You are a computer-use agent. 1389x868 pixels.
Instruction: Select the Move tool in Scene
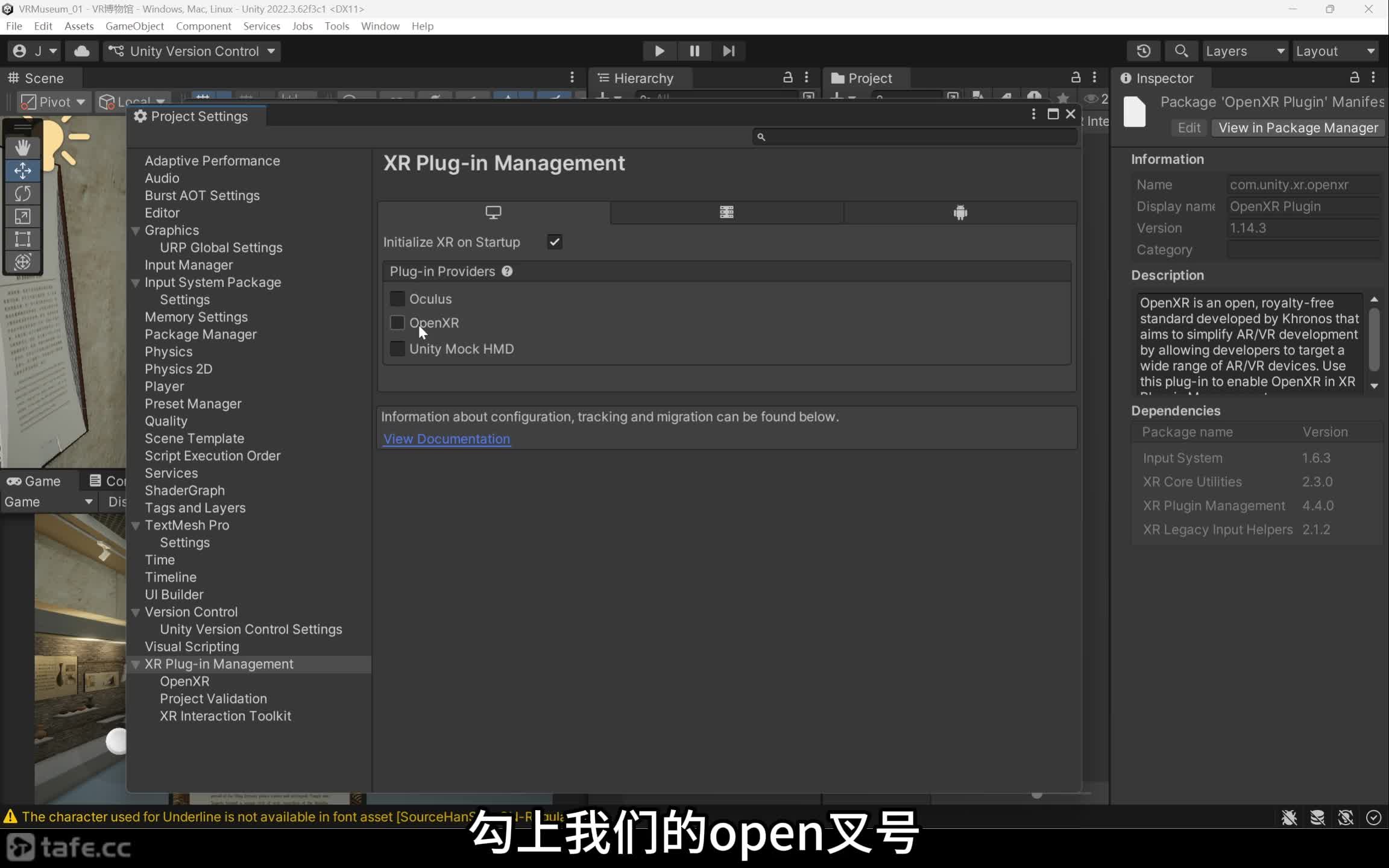pyautogui.click(x=23, y=171)
